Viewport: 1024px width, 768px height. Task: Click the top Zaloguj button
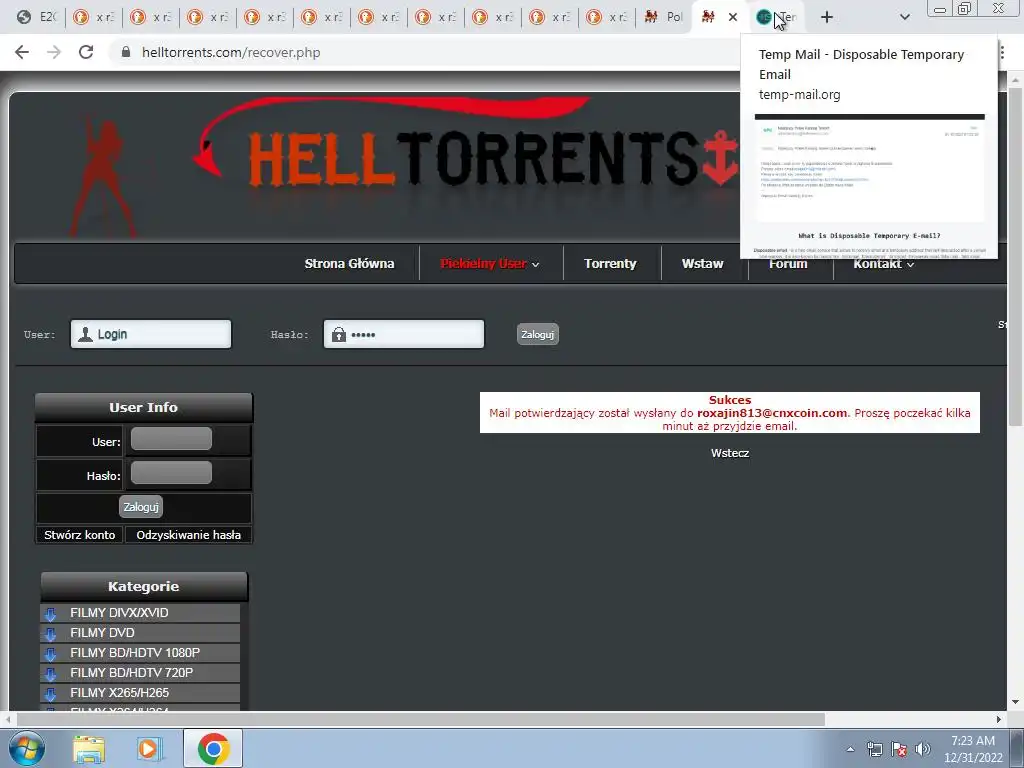(x=537, y=334)
